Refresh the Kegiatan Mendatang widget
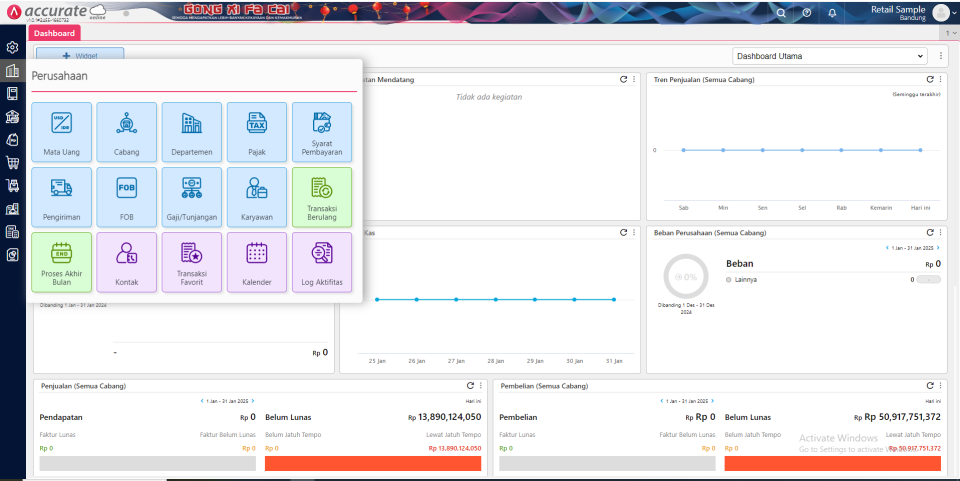 [x=623, y=80]
